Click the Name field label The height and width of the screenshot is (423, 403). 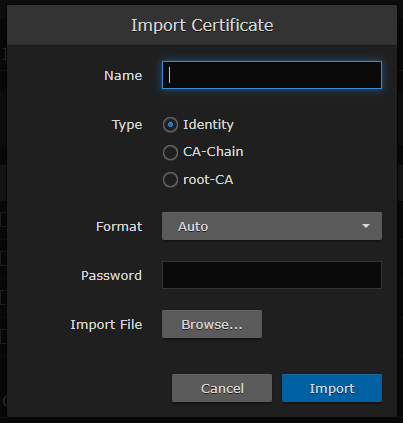[x=123, y=76]
